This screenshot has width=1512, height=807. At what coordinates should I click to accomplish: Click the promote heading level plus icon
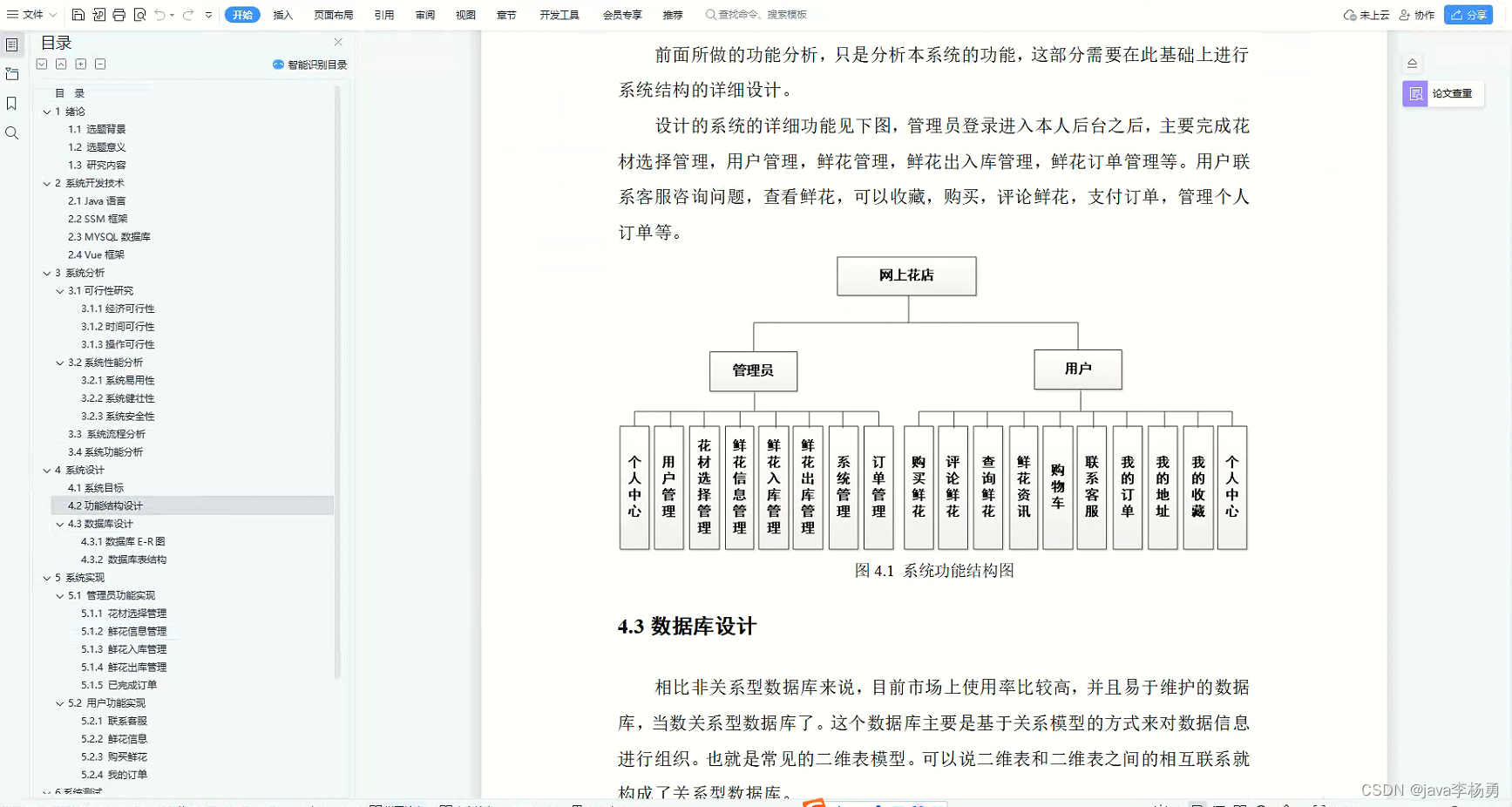81,64
